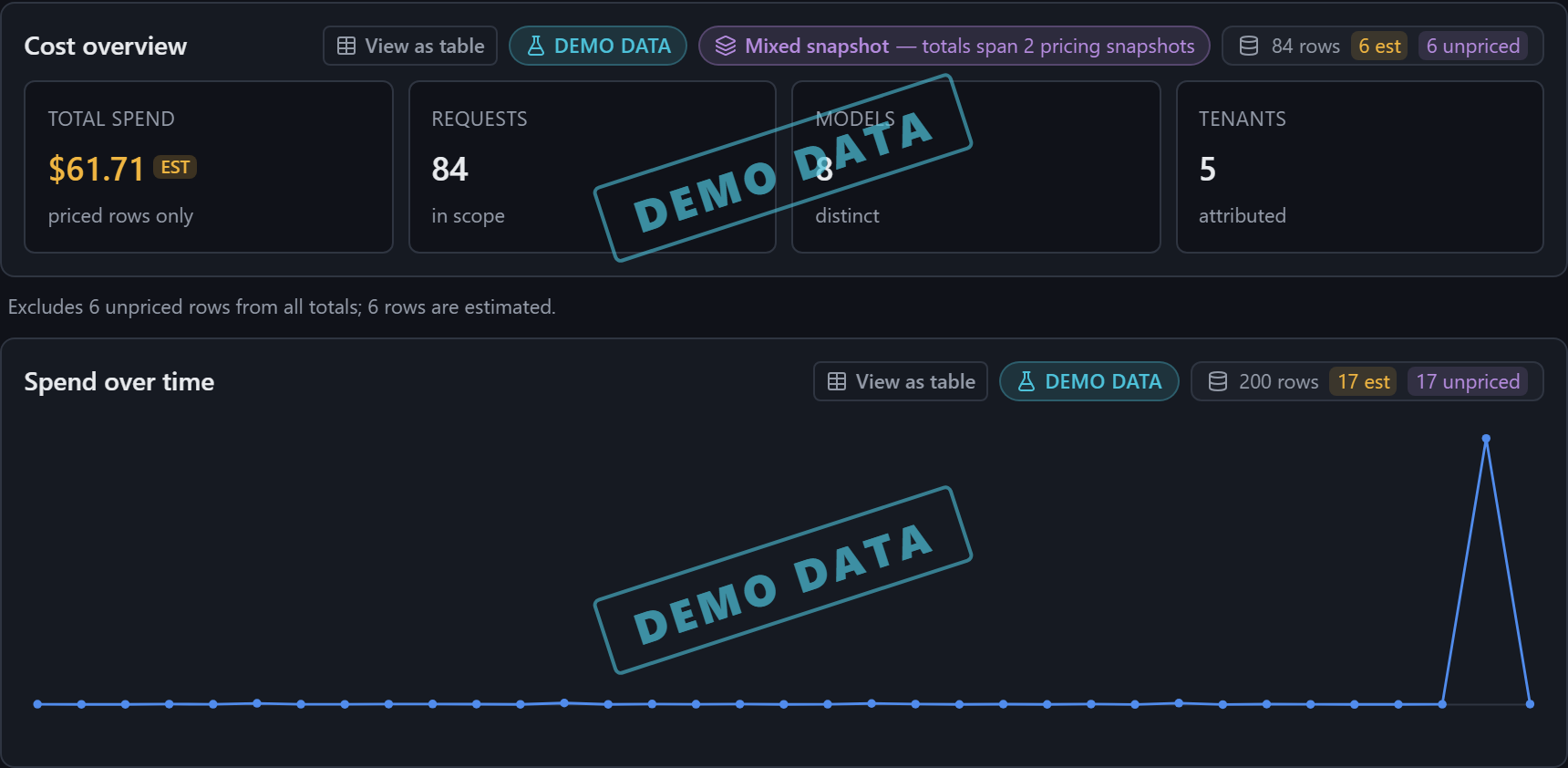Click the Mixed snapshot pricing badge
This screenshot has height=768, width=1568.
(x=954, y=46)
